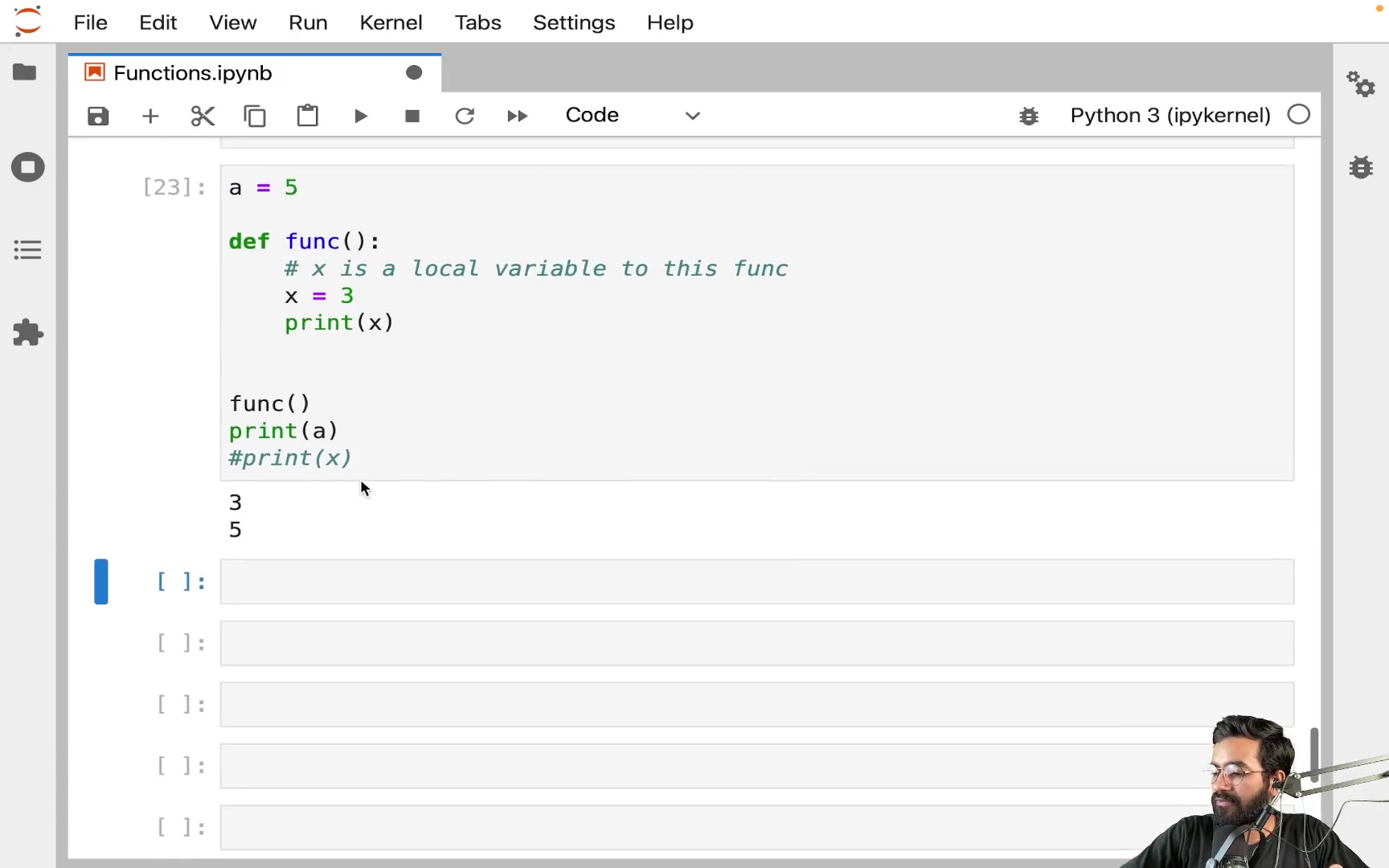This screenshot has height=868, width=1389.
Task: Open the Code cell type dropdown
Action: point(635,115)
